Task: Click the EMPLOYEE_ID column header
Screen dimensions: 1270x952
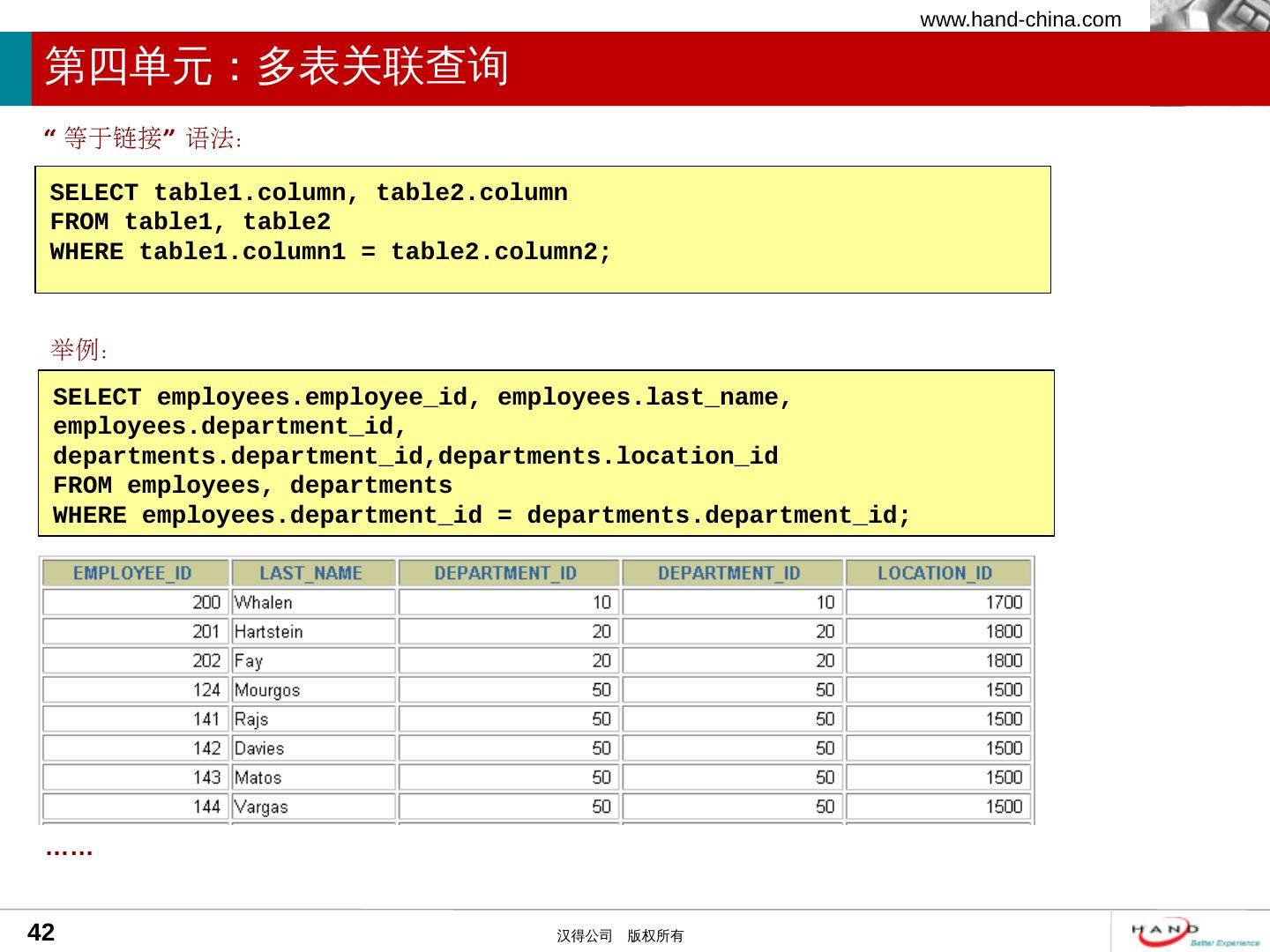Action: click(x=134, y=574)
